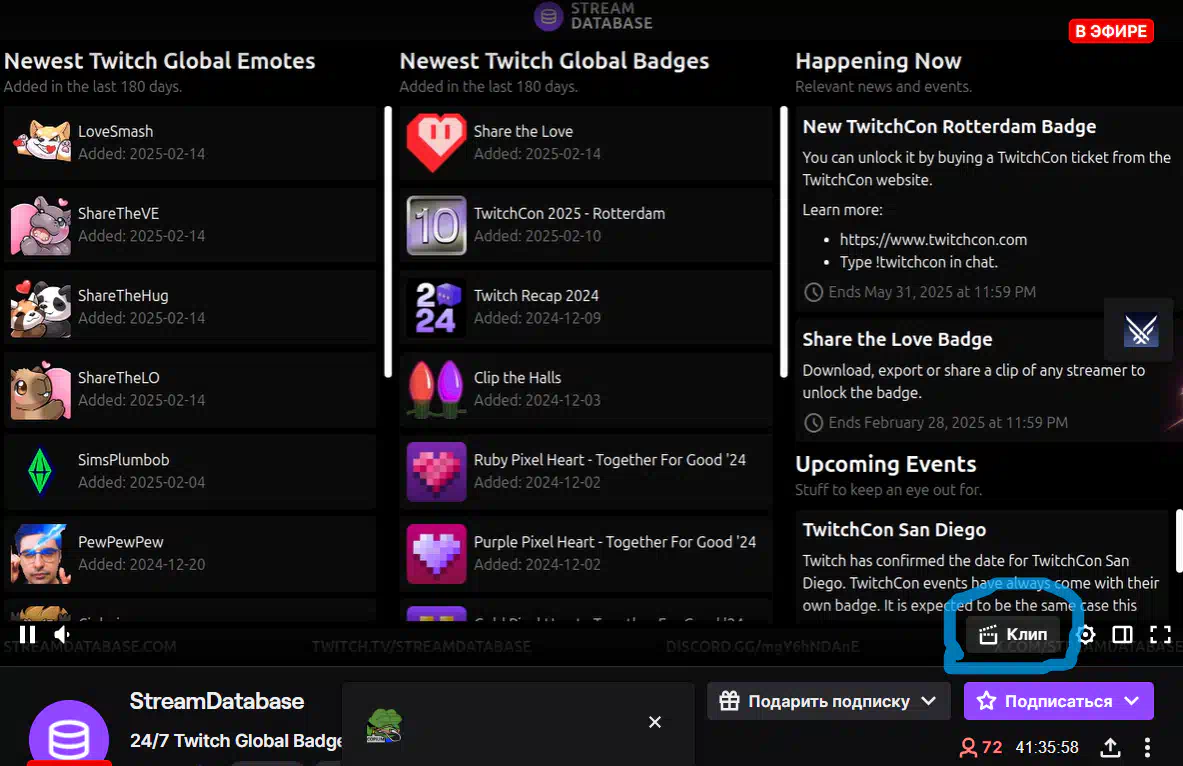This screenshot has width=1183, height=766.
Task: Open the Подарить подписку gift dropdown
Action: (828, 701)
